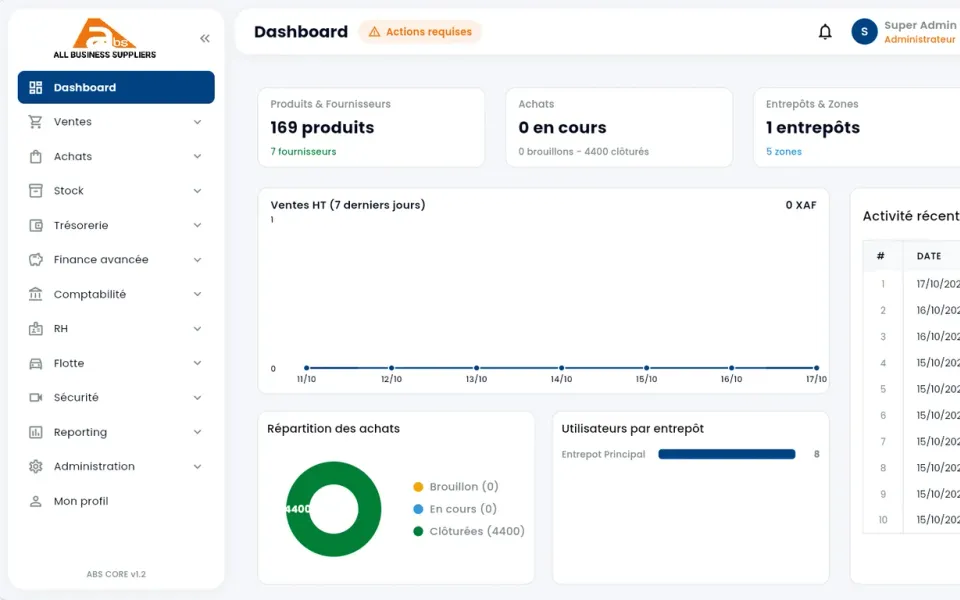This screenshot has width=960, height=600.
Task: Expand the RH menu chevron
Action: pos(197,329)
